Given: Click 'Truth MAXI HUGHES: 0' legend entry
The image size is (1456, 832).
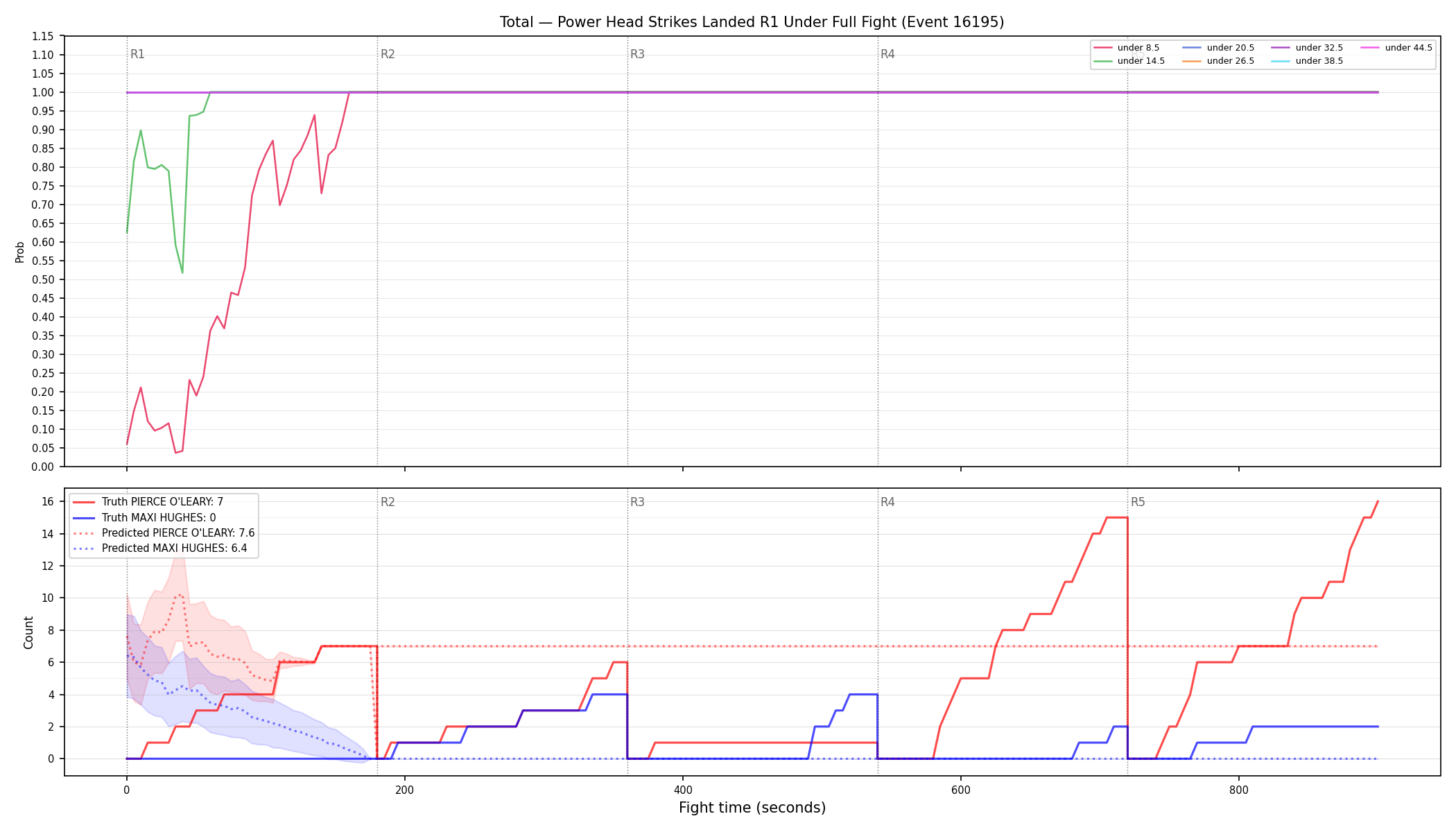Looking at the screenshot, I should (x=144, y=518).
